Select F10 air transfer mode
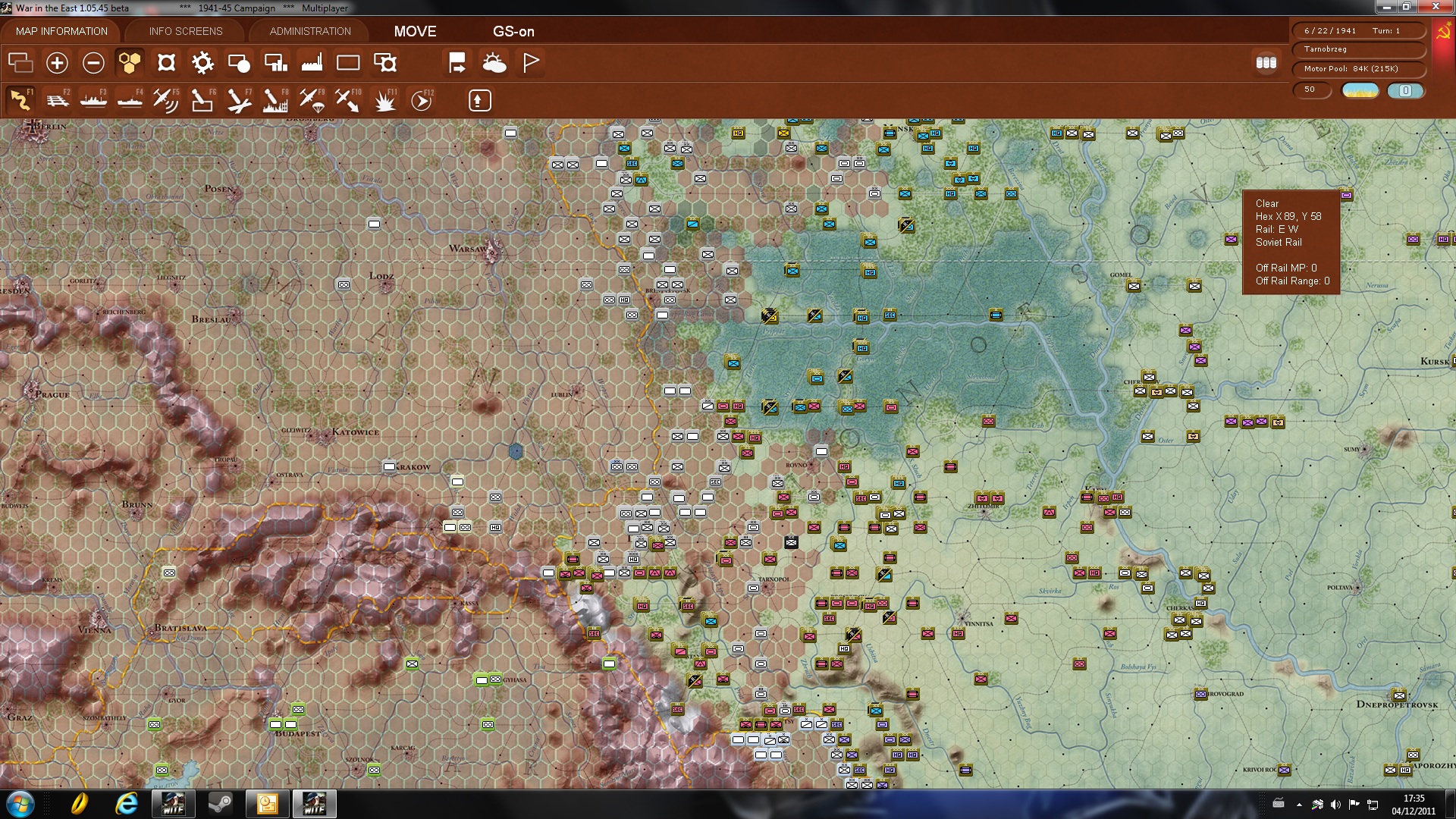The image size is (1456, 819). tap(348, 100)
